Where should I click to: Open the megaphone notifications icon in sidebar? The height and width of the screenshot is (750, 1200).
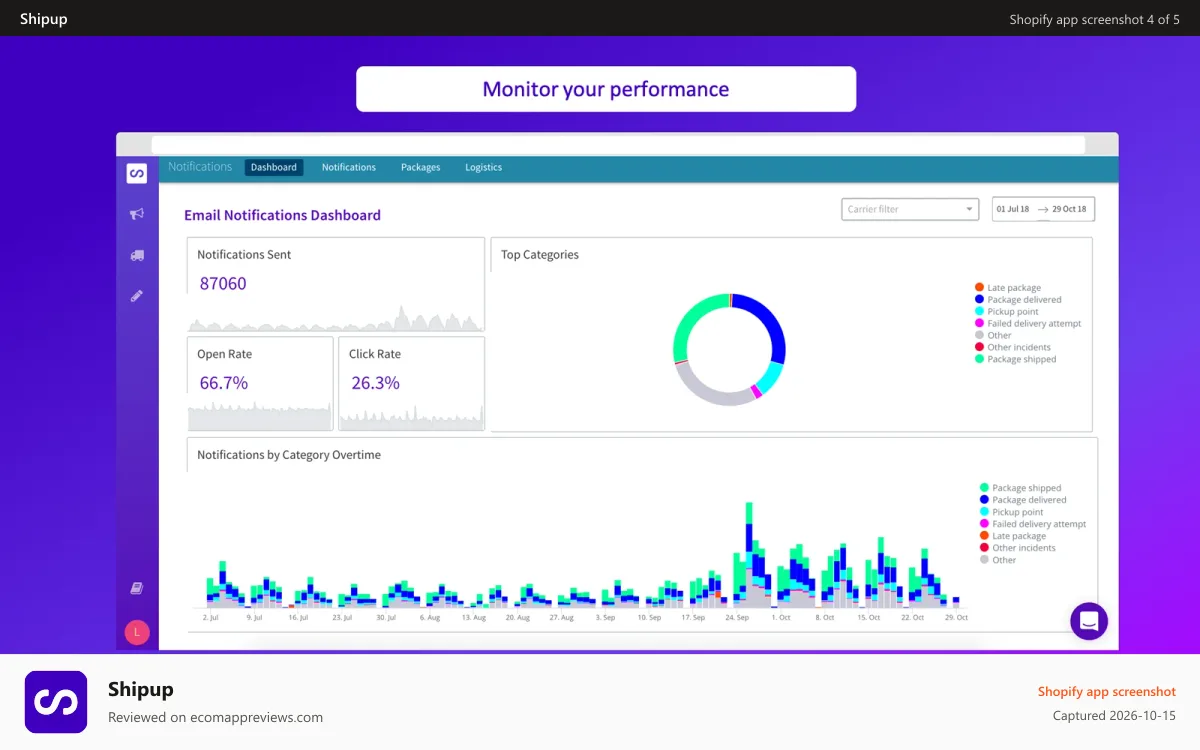coord(137,213)
